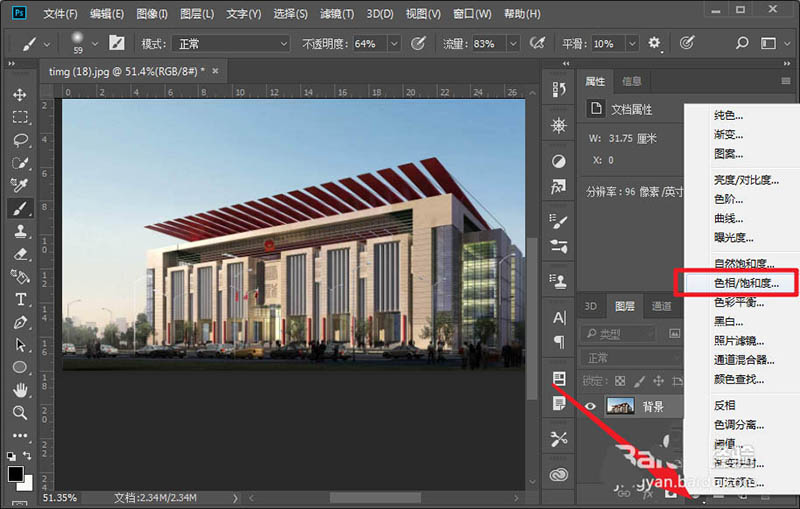Open the Adjustments panel icon
Image resolution: width=800 pixels, height=509 pixels.
pyautogui.click(x=559, y=162)
